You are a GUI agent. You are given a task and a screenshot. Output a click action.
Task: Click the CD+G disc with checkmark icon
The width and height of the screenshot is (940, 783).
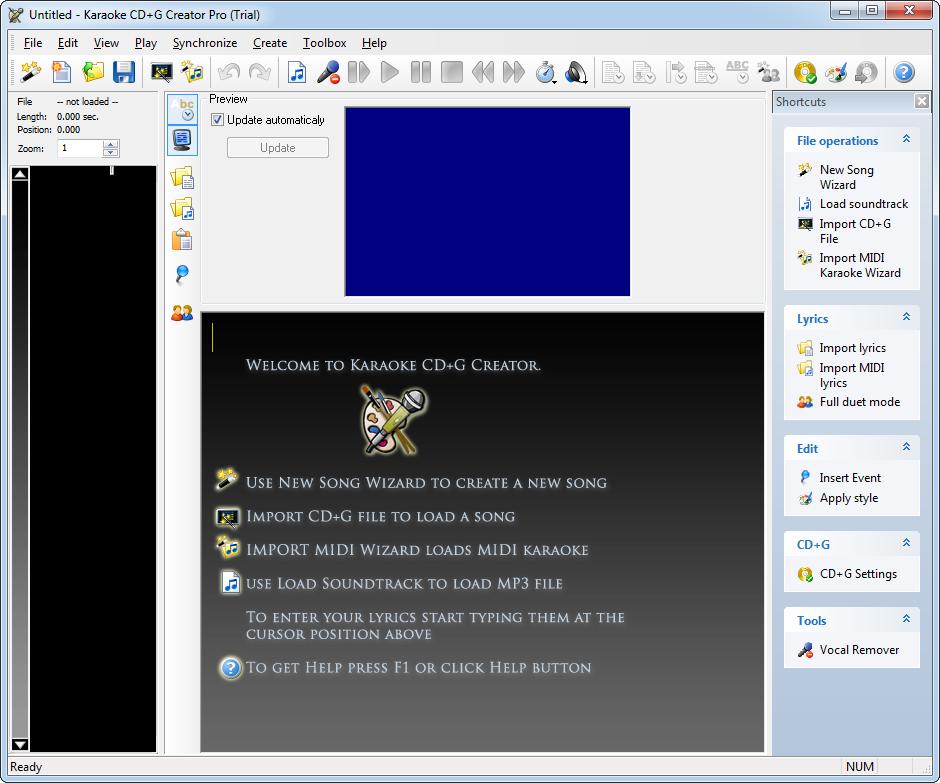pos(805,73)
